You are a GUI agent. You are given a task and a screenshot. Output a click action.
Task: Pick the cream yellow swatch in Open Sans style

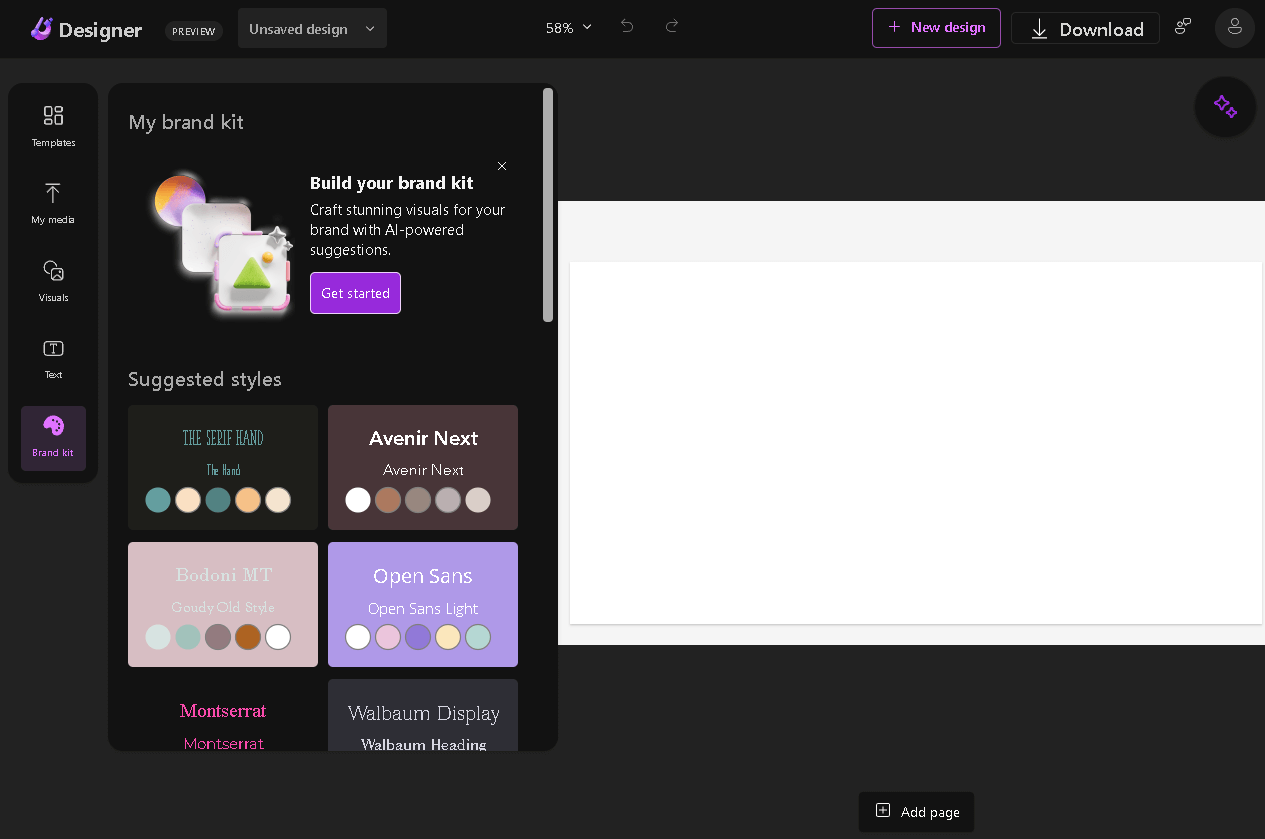(x=448, y=637)
